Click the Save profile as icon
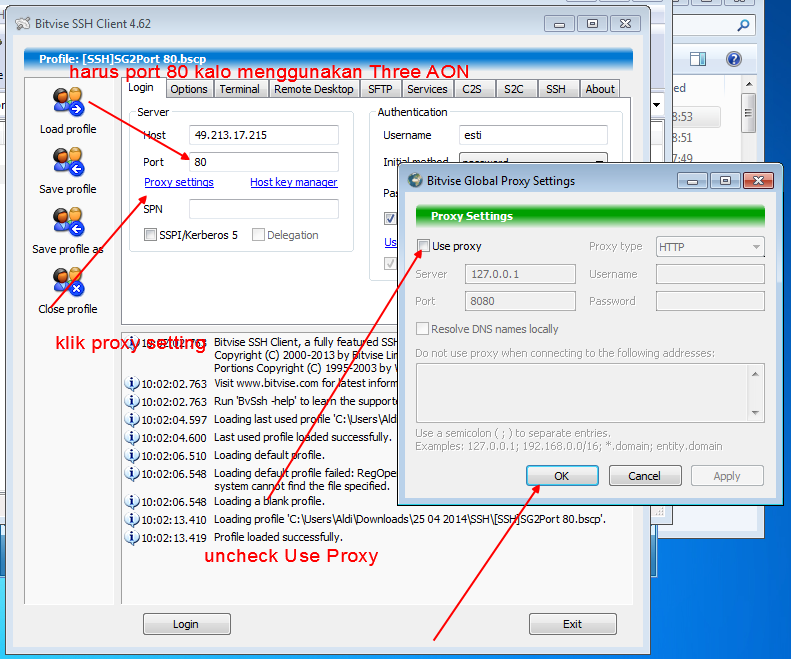The height and width of the screenshot is (659, 791). (x=68, y=222)
